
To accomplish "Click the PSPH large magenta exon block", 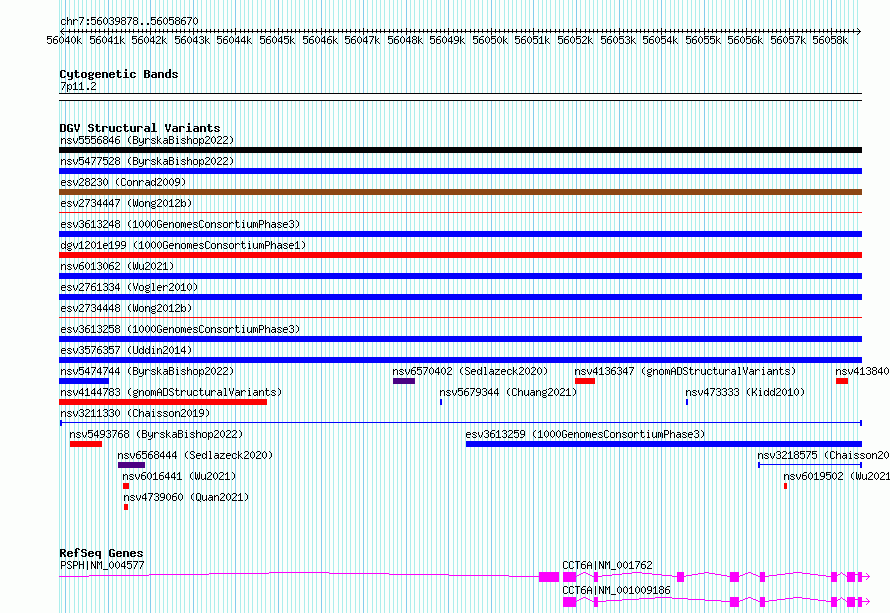I will [549, 577].
